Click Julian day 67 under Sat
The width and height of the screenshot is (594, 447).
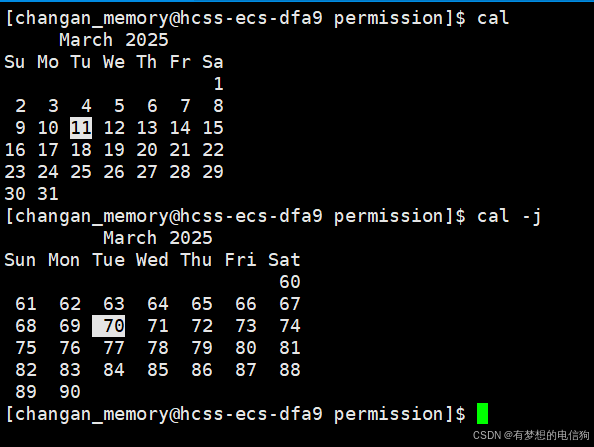pyautogui.click(x=290, y=304)
